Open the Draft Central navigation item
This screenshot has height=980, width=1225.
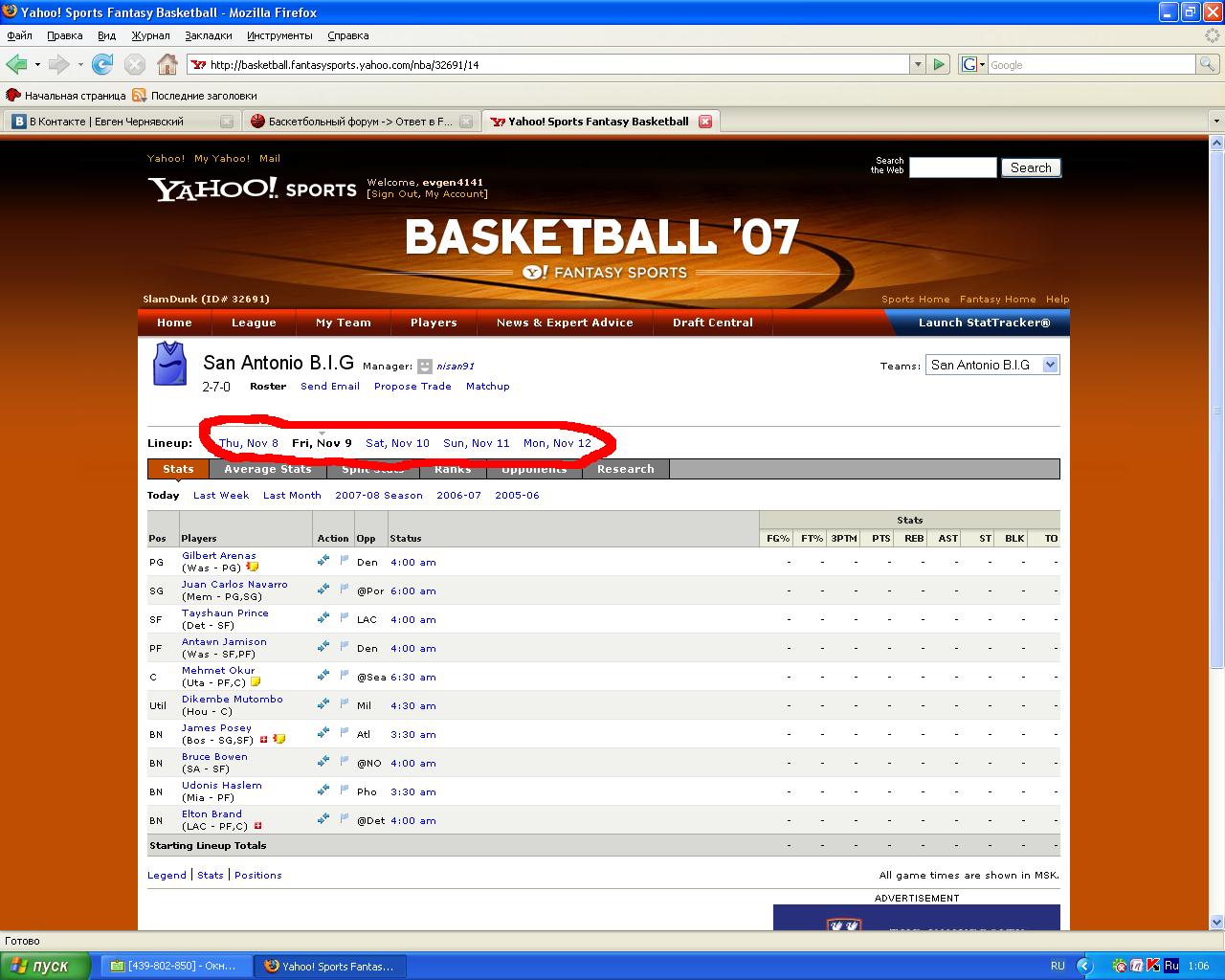713,323
